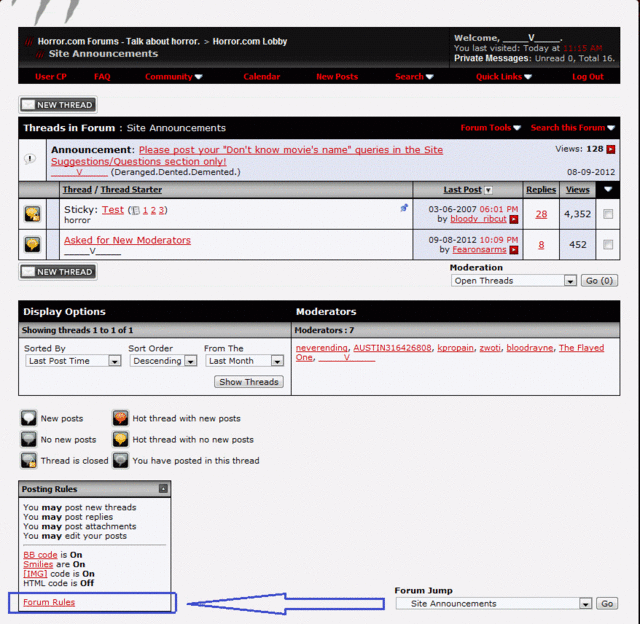Click the NEW THREAD button below the thread list
Viewport: 640px width, 624px height.
58,272
